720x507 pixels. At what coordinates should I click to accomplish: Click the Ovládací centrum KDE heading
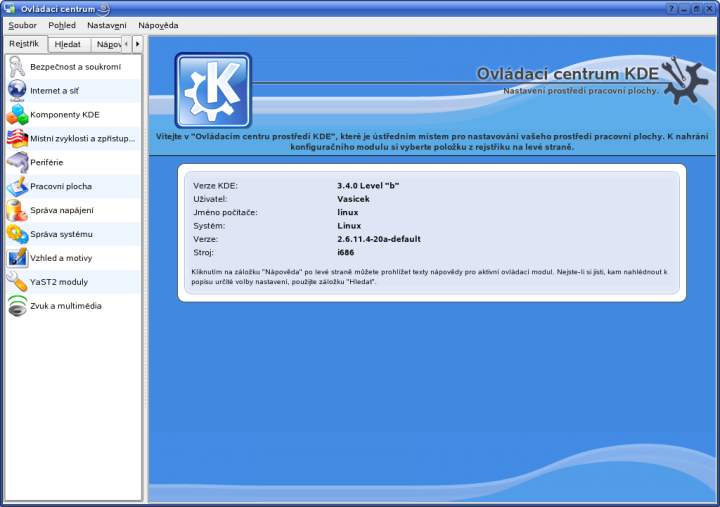[568, 73]
